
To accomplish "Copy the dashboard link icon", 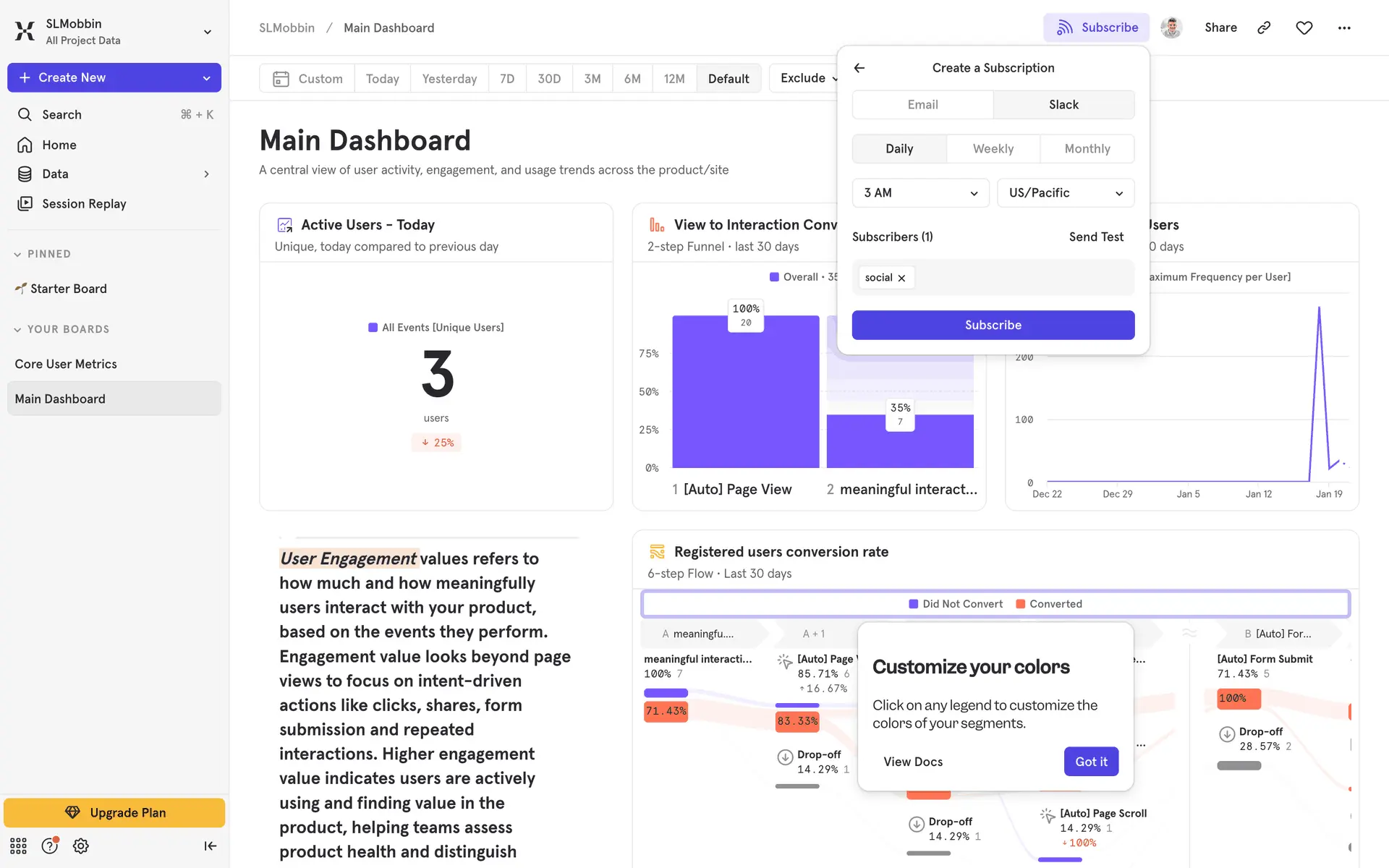I will point(1264,27).
